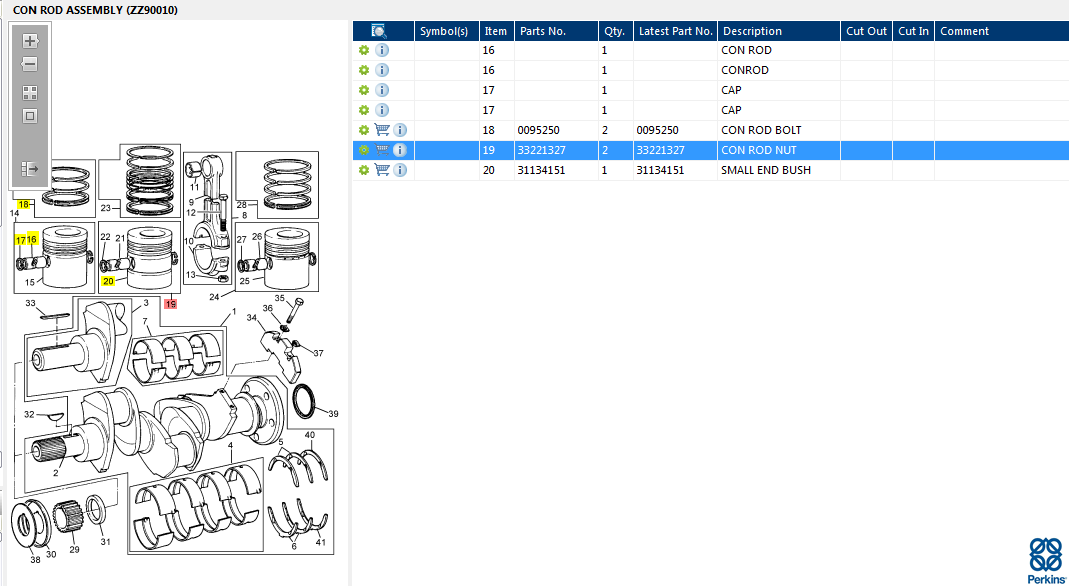This screenshot has height=586, width=1069.
Task: Add SMALL END BUSH to cart
Action: click(x=382, y=170)
